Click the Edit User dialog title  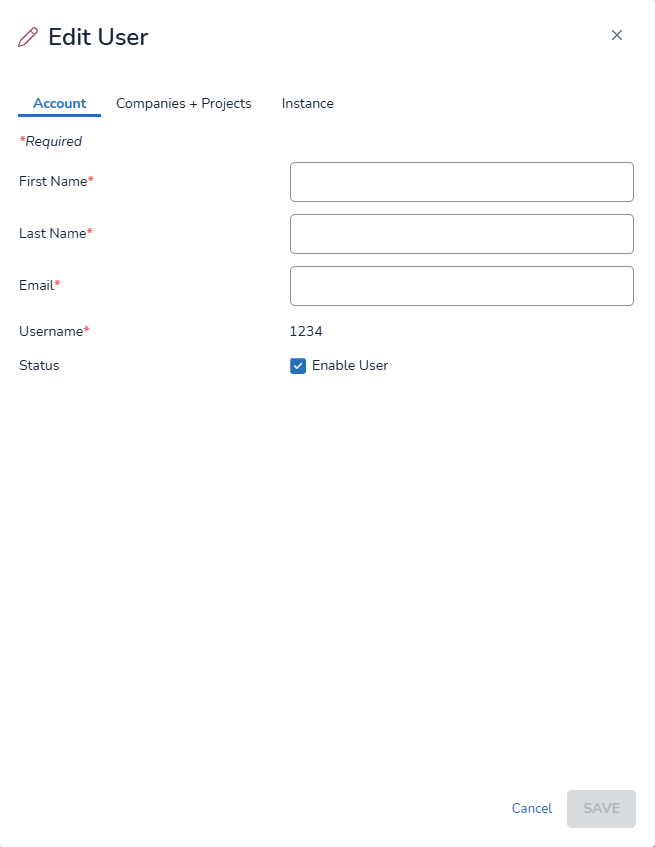(98, 38)
